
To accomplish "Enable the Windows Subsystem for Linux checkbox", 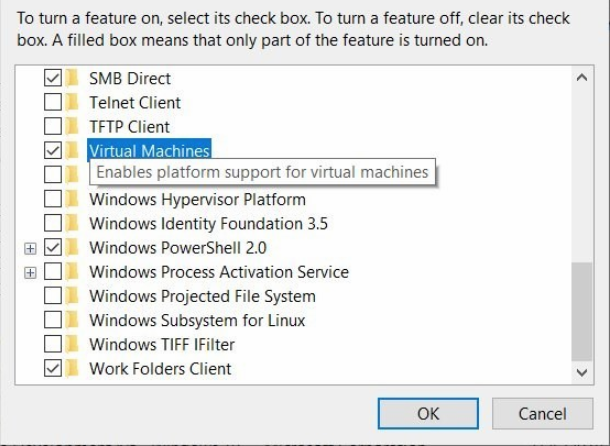I will pyautogui.click(x=53, y=320).
